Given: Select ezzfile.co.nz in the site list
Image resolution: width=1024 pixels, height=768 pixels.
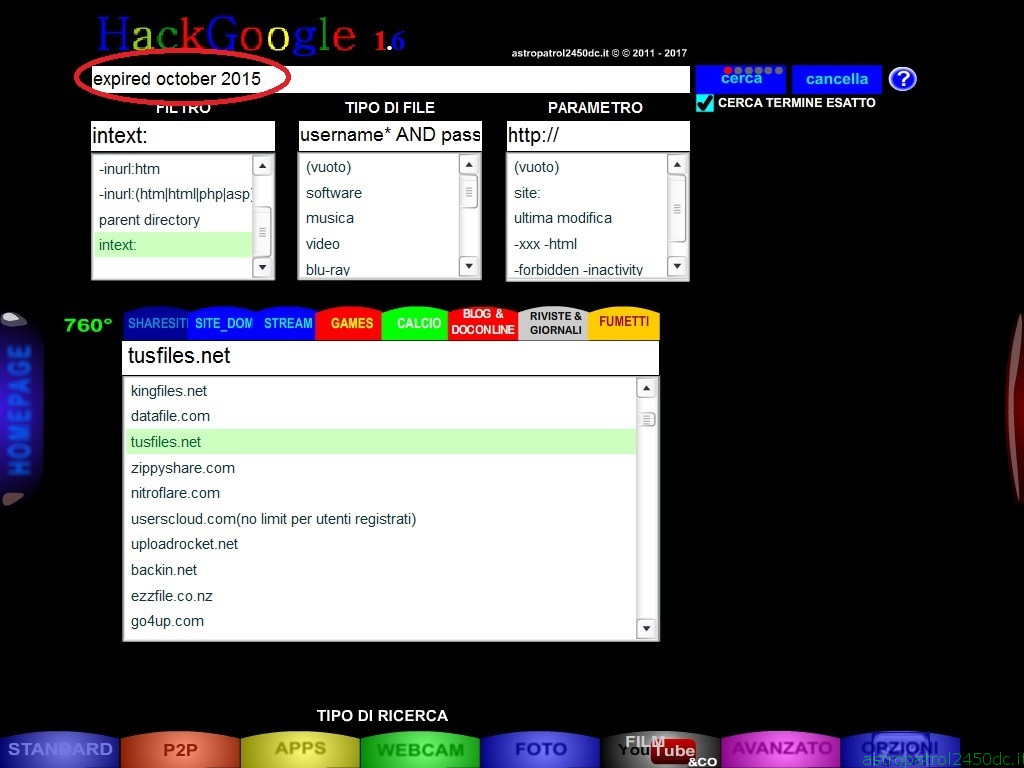Looking at the screenshot, I should 381,596.
